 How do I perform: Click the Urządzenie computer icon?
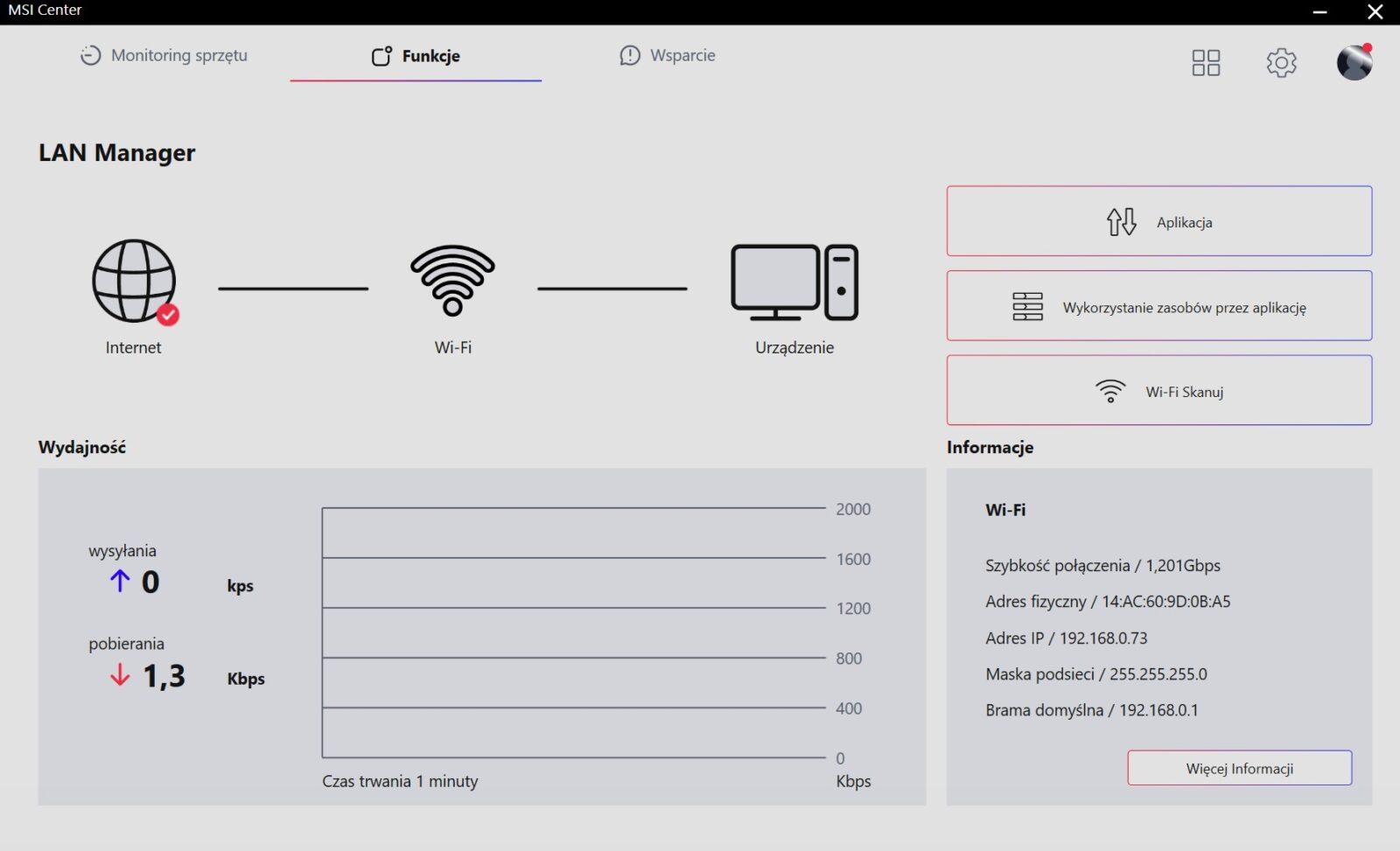click(x=794, y=283)
